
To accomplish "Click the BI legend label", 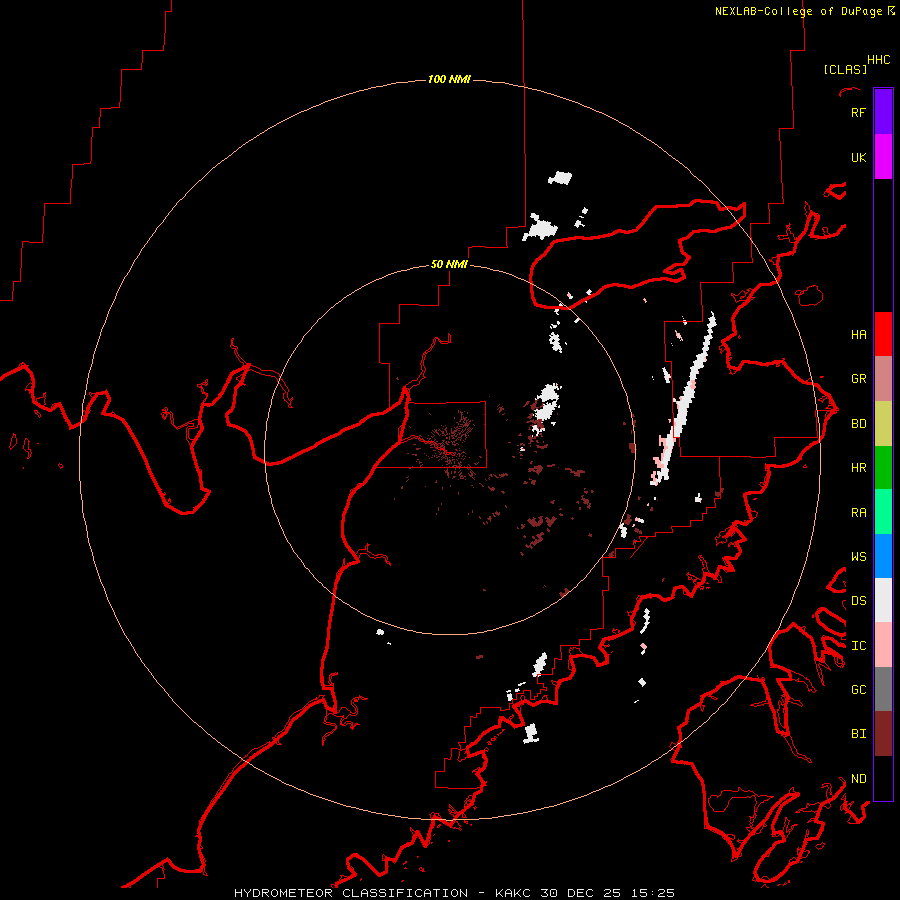I will pyautogui.click(x=858, y=734).
